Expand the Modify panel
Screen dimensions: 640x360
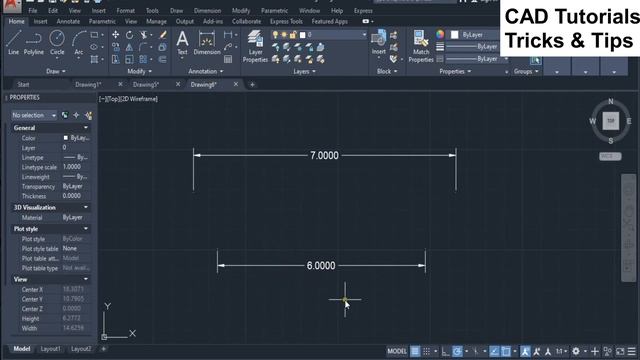(140, 71)
